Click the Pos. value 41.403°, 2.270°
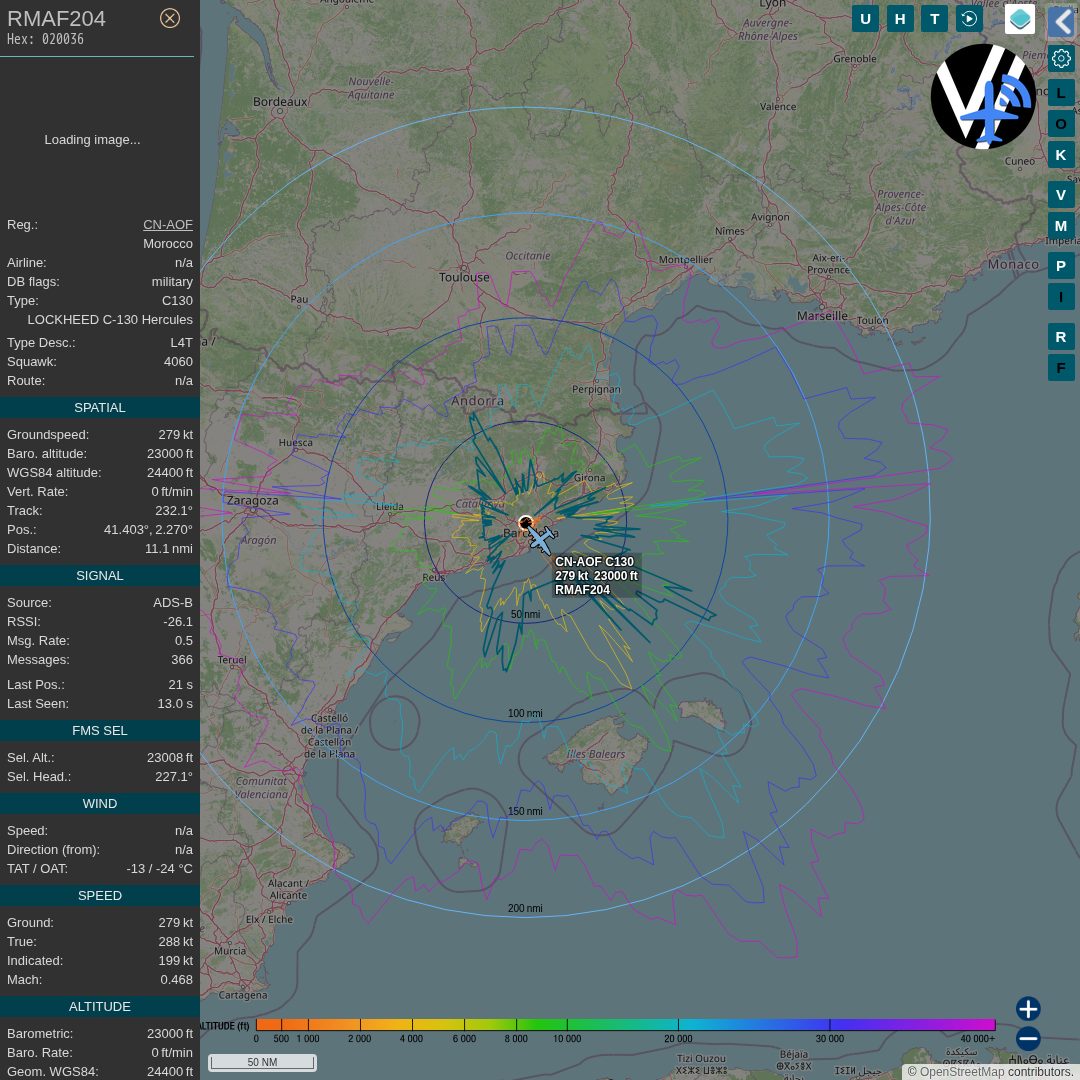 coord(148,530)
